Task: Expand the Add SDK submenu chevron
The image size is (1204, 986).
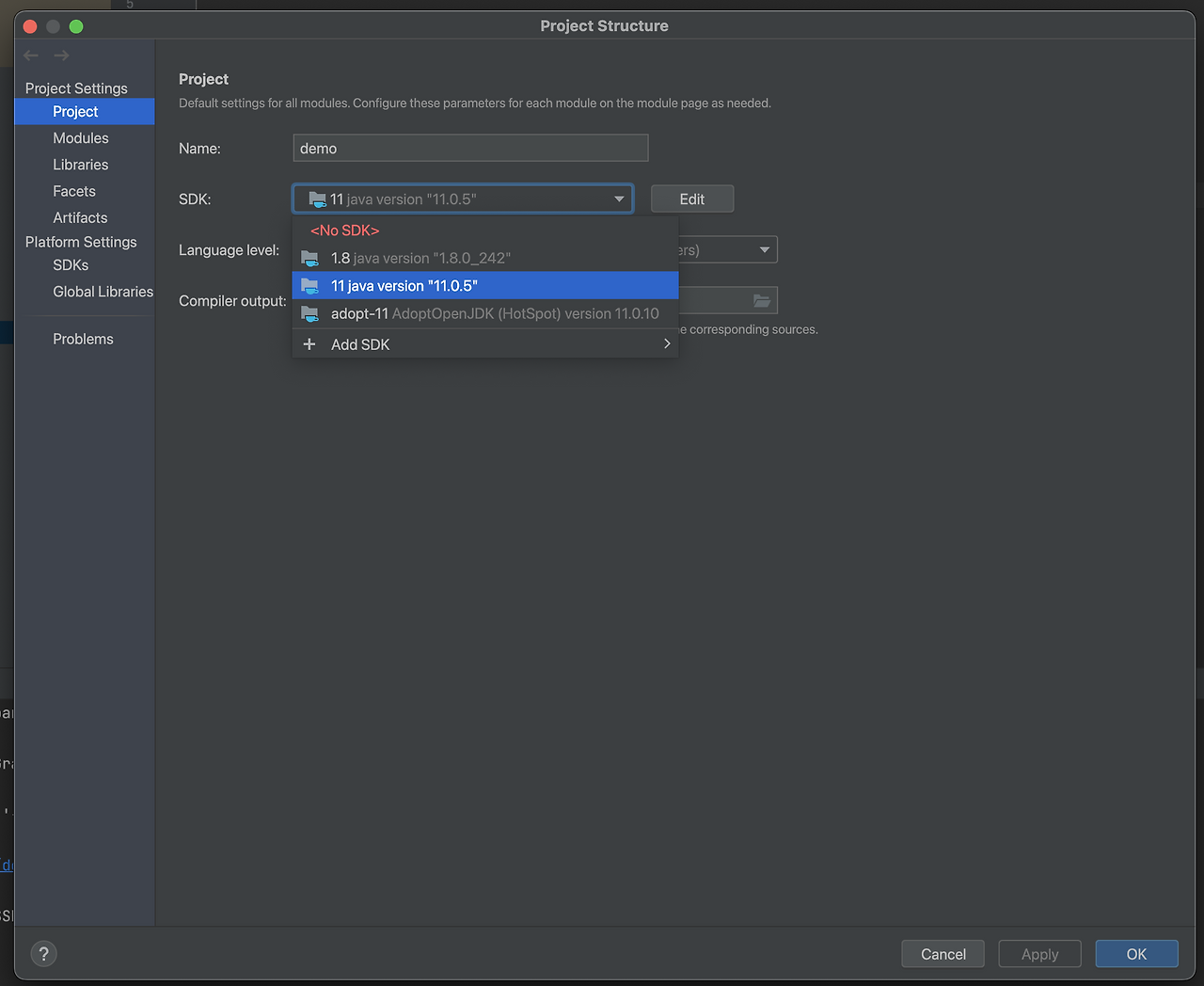Action: (x=667, y=343)
